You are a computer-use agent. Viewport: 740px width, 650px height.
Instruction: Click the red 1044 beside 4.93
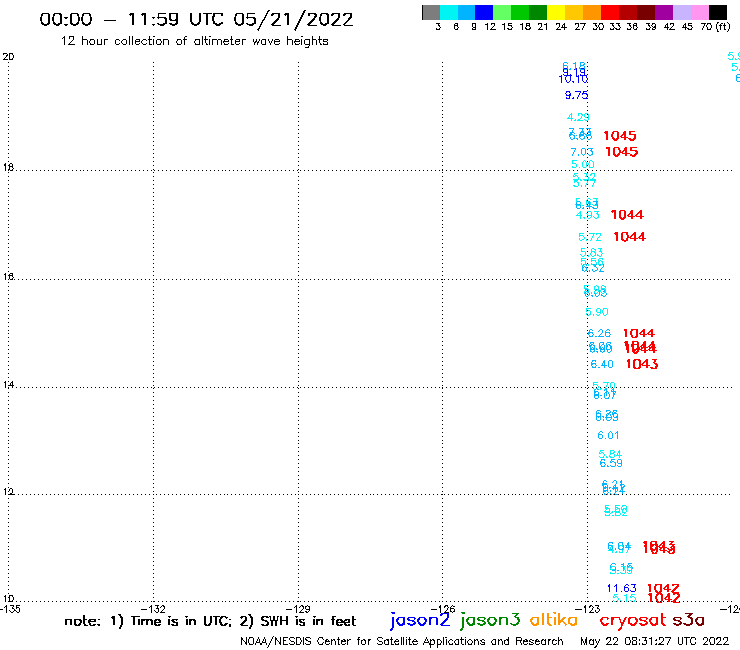click(x=627, y=215)
